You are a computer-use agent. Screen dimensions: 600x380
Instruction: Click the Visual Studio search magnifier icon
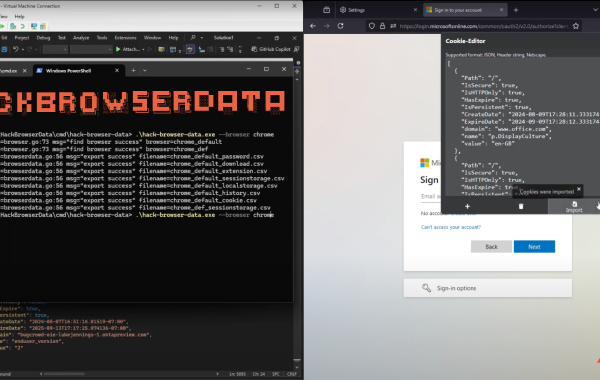193,38
